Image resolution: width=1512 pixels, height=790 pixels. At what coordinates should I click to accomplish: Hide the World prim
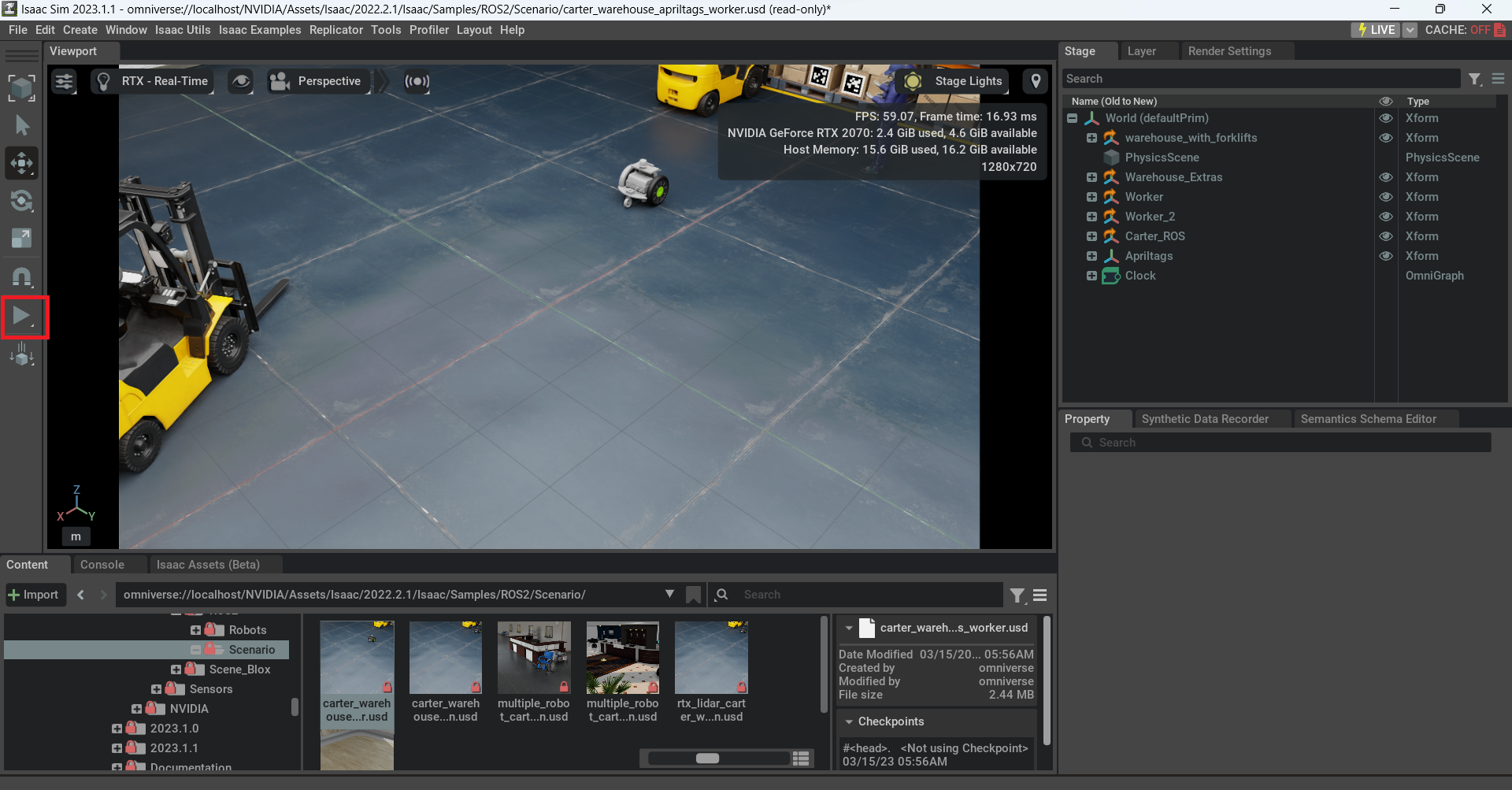pyautogui.click(x=1386, y=118)
